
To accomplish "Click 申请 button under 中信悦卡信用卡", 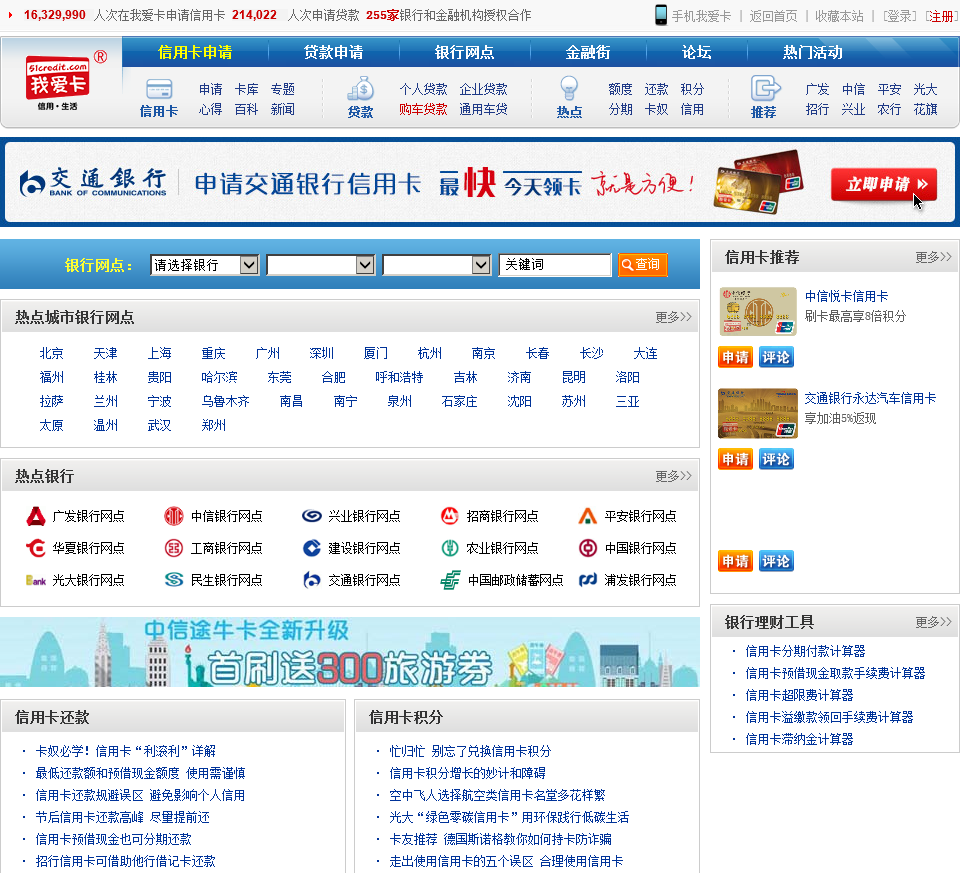I will point(735,357).
